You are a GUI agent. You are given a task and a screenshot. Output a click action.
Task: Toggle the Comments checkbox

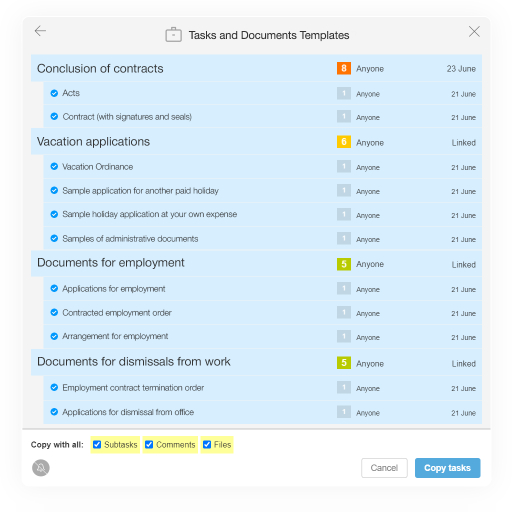coord(149,445)
